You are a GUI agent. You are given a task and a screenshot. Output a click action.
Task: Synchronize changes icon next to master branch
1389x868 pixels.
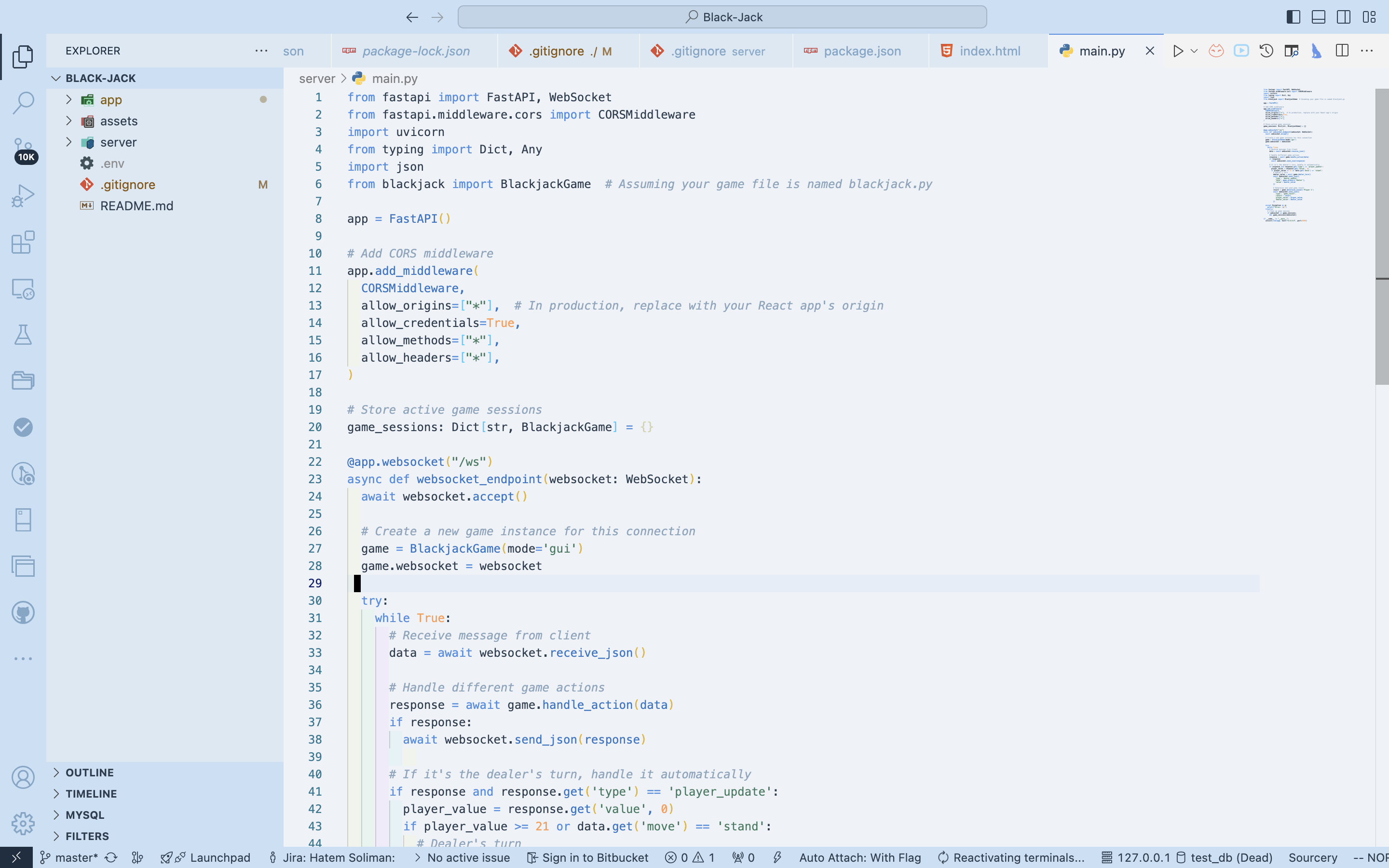(x=111, y=858)
